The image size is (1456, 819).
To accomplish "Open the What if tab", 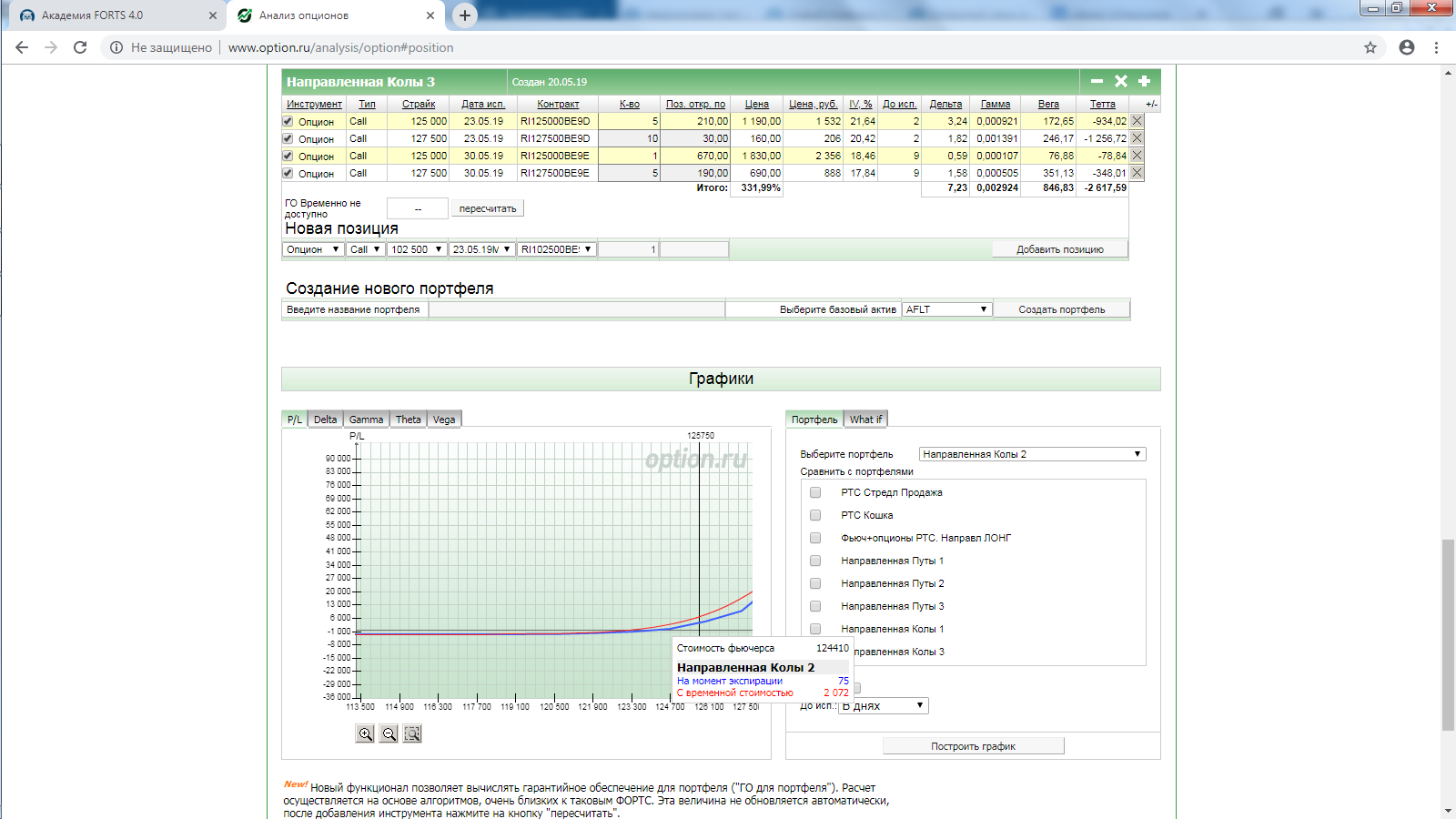I will 865,420.
